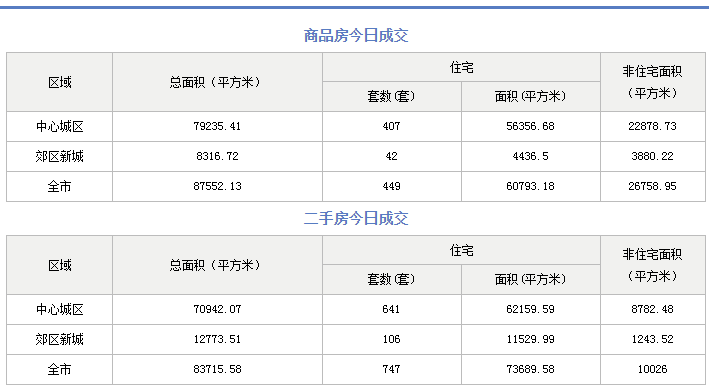Click the 套数(套) header in second-hand table
Screen dimensions: 709x391
pyautogui.click(x=392, y=279)
